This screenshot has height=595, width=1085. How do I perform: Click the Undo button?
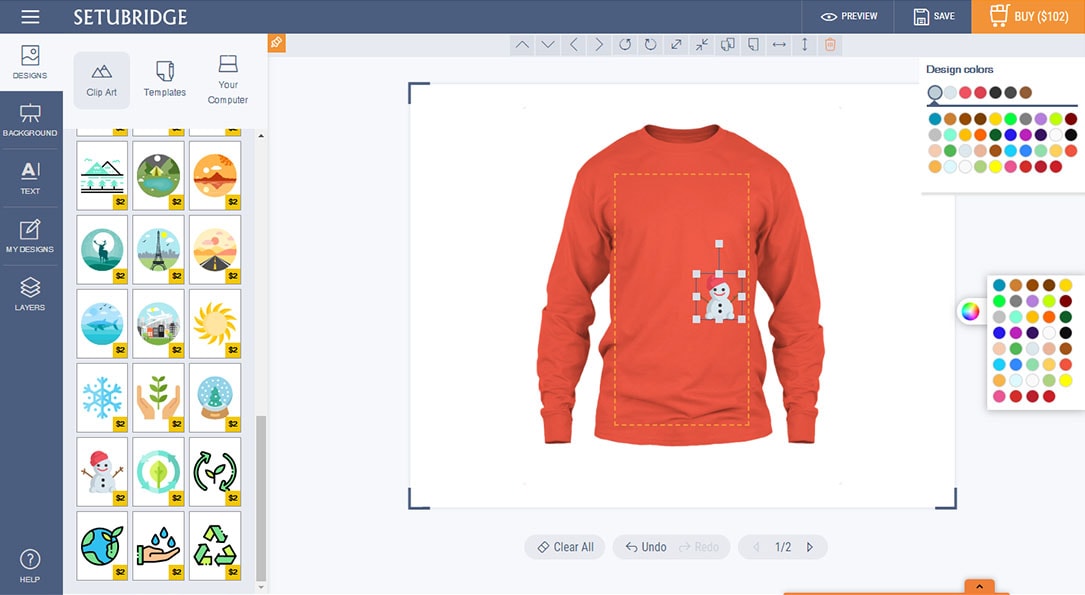[x=646, y=547]
